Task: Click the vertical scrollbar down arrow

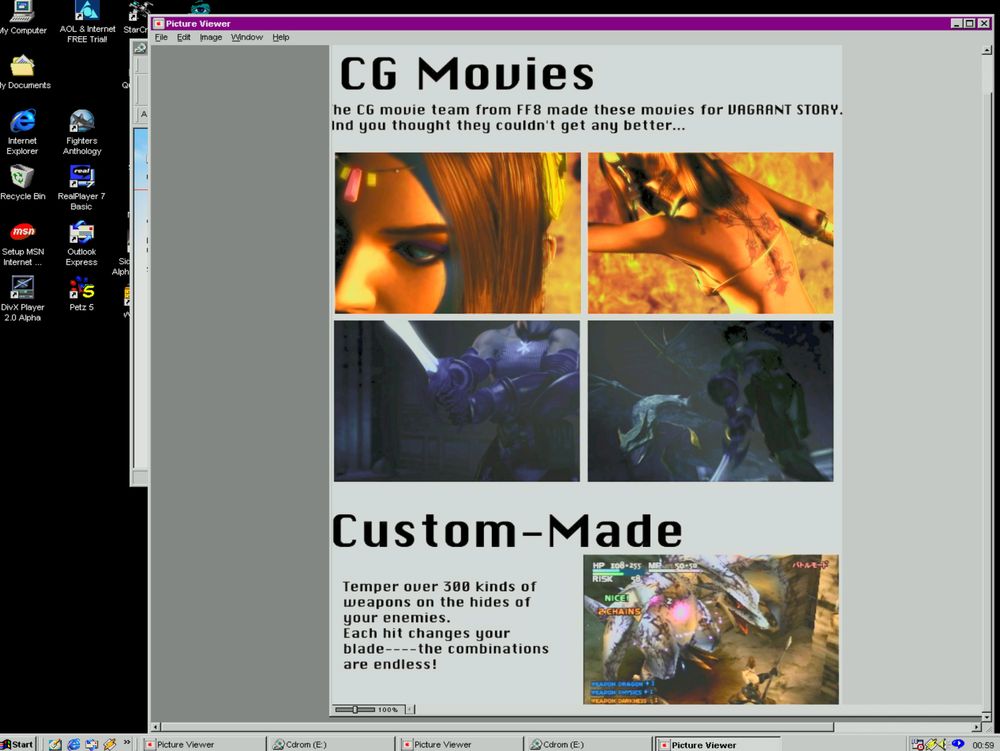Action: pyautogui.click(x=987, y=715)
